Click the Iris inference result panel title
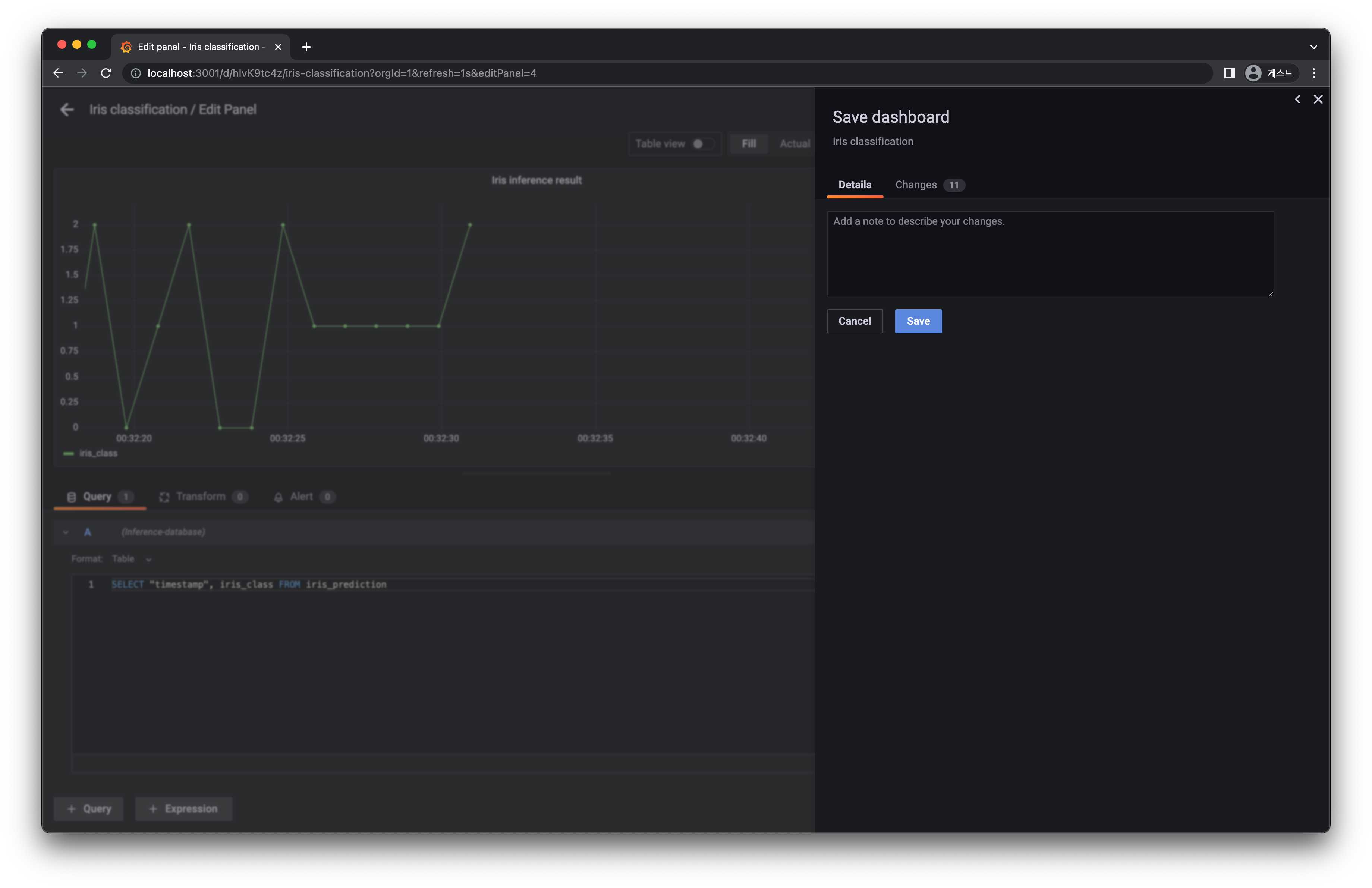Screen dimensions: 1372x888 pos(536,180)
